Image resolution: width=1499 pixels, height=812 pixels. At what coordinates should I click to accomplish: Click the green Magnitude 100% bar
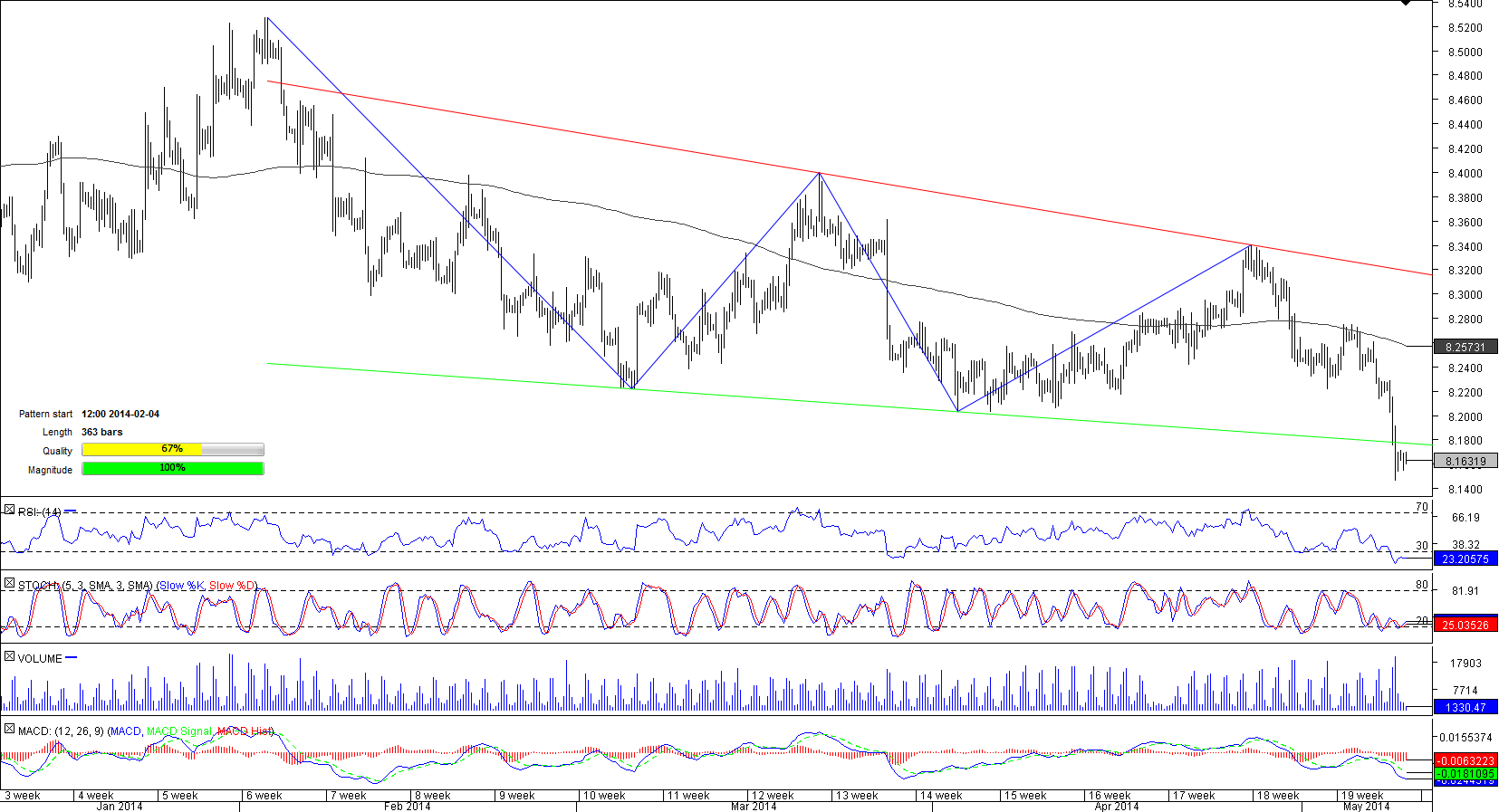[172, 468]
